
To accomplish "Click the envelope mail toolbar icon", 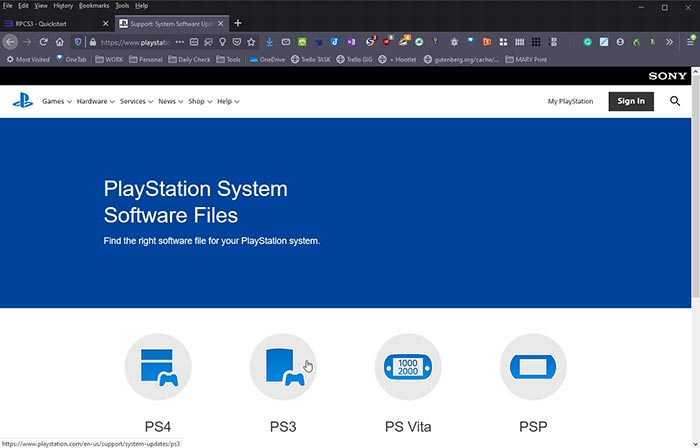I will click(286, 42).
